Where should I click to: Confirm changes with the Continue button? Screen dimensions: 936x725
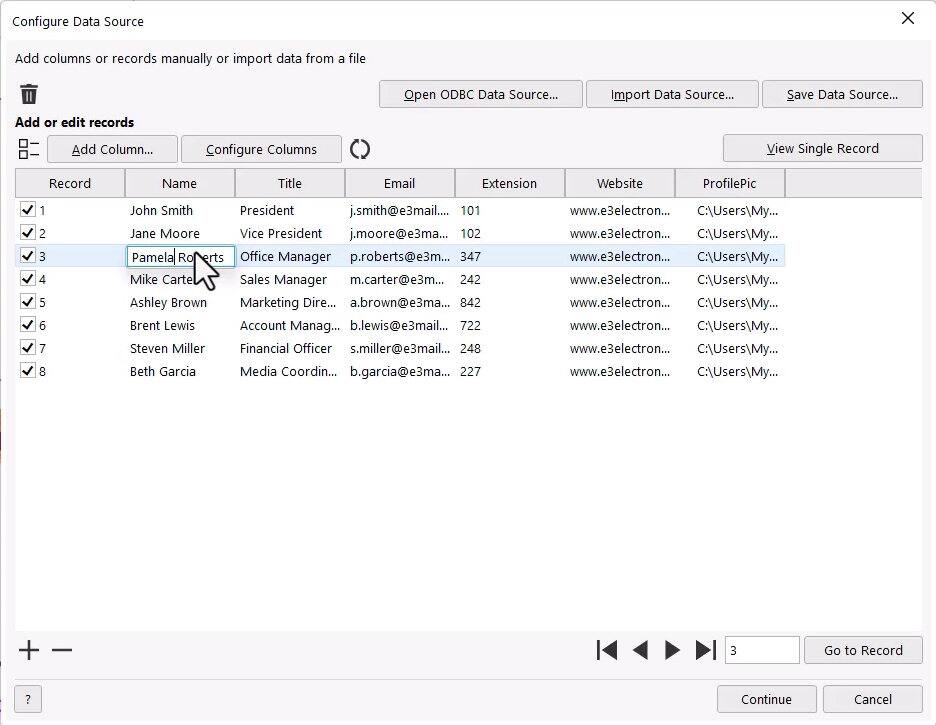click(x=766, y=699)
